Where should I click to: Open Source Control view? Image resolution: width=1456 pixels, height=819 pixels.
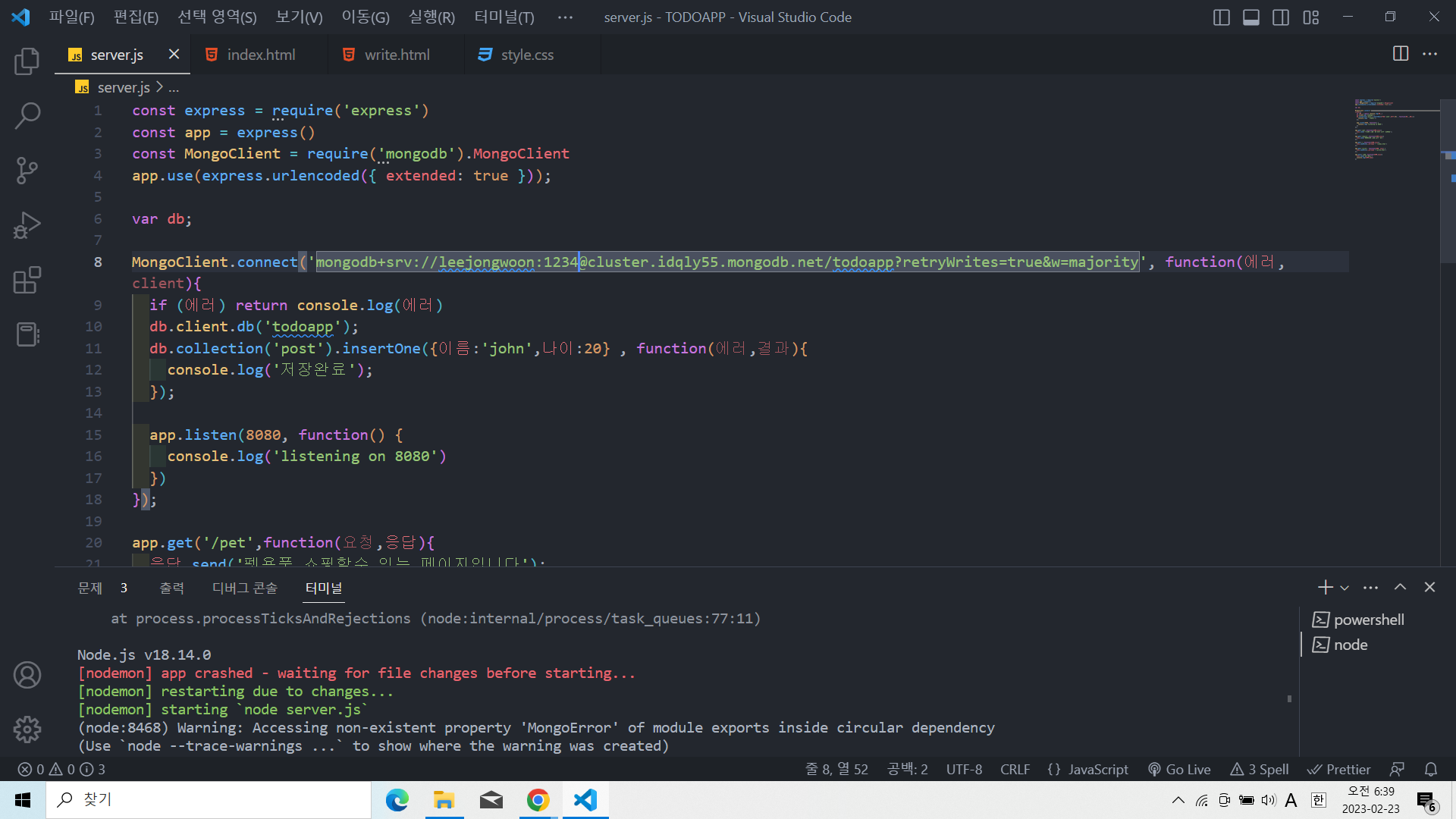coord(27,171)
